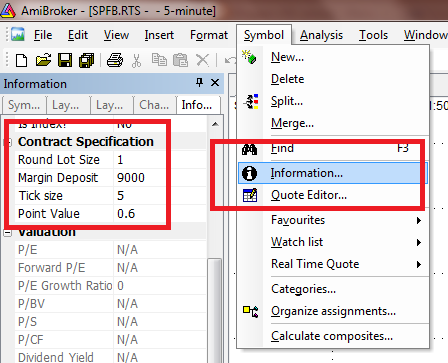Viewport: 448px width, 363px height.
Task: Click the New symbol sparkle icon
Action: point(249,57)
